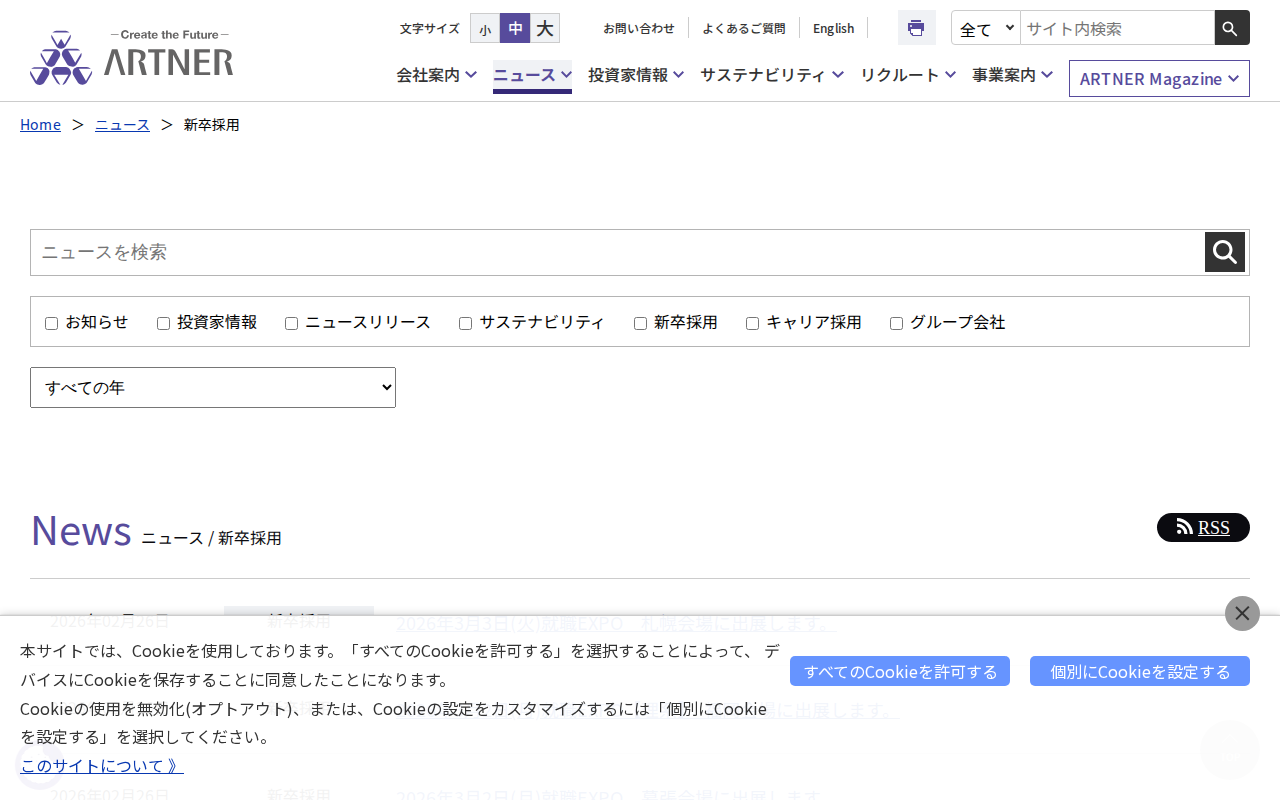This screenshot has width=1280, height=800.
Task: Click すべてのCookieを許可する button
Action: click(x=899, y=671)
